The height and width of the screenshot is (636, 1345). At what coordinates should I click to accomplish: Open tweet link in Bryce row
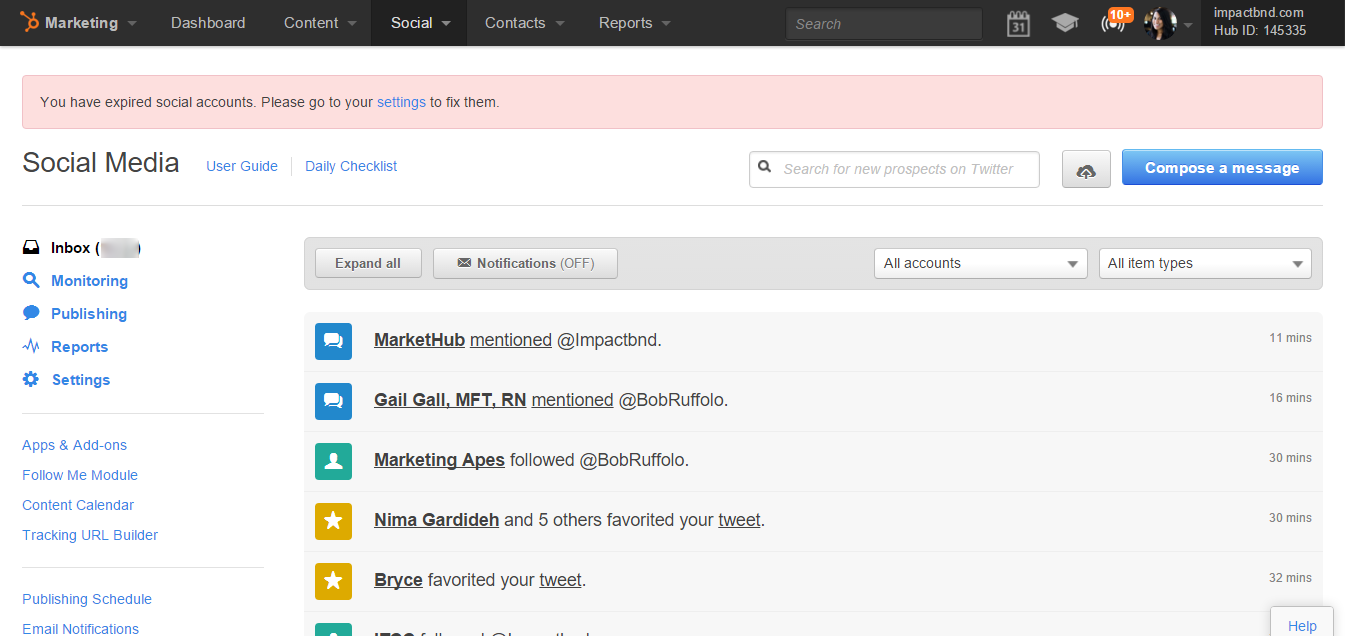click(560, 580)
